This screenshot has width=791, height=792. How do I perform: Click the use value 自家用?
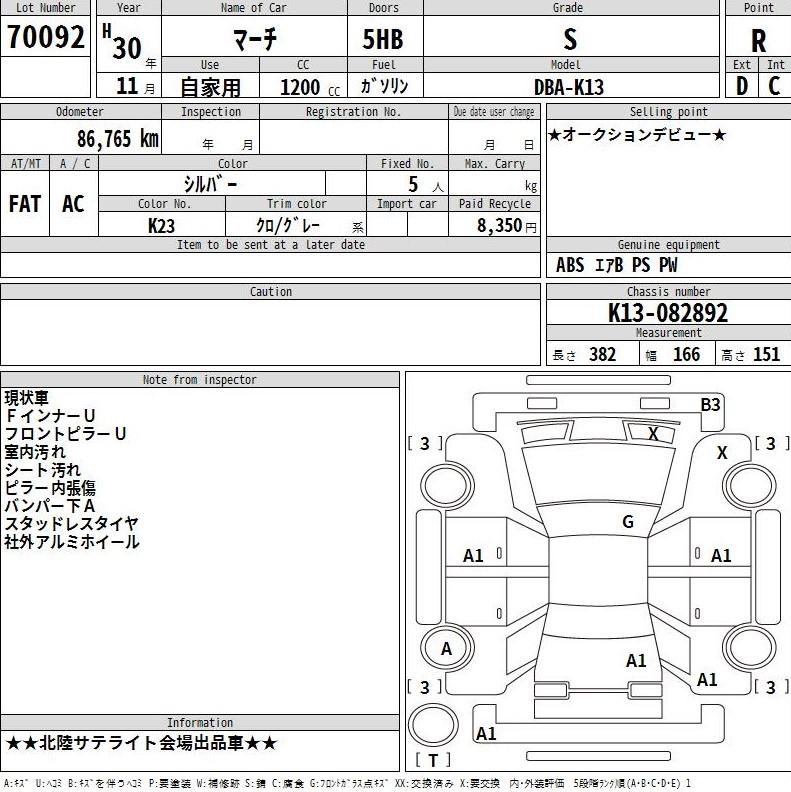[211, 87]
